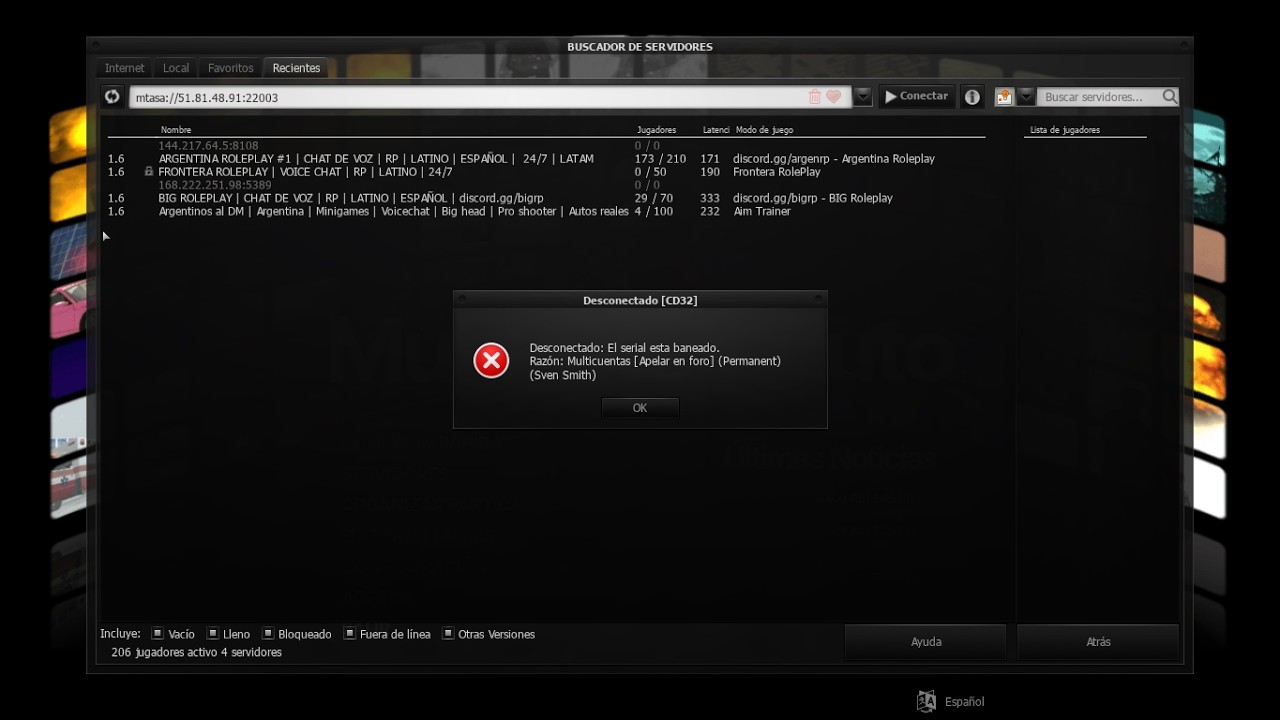This screenshot has width=1280, height=720.
Task: Sort by the Latenci column header
Action: (716, 130)
